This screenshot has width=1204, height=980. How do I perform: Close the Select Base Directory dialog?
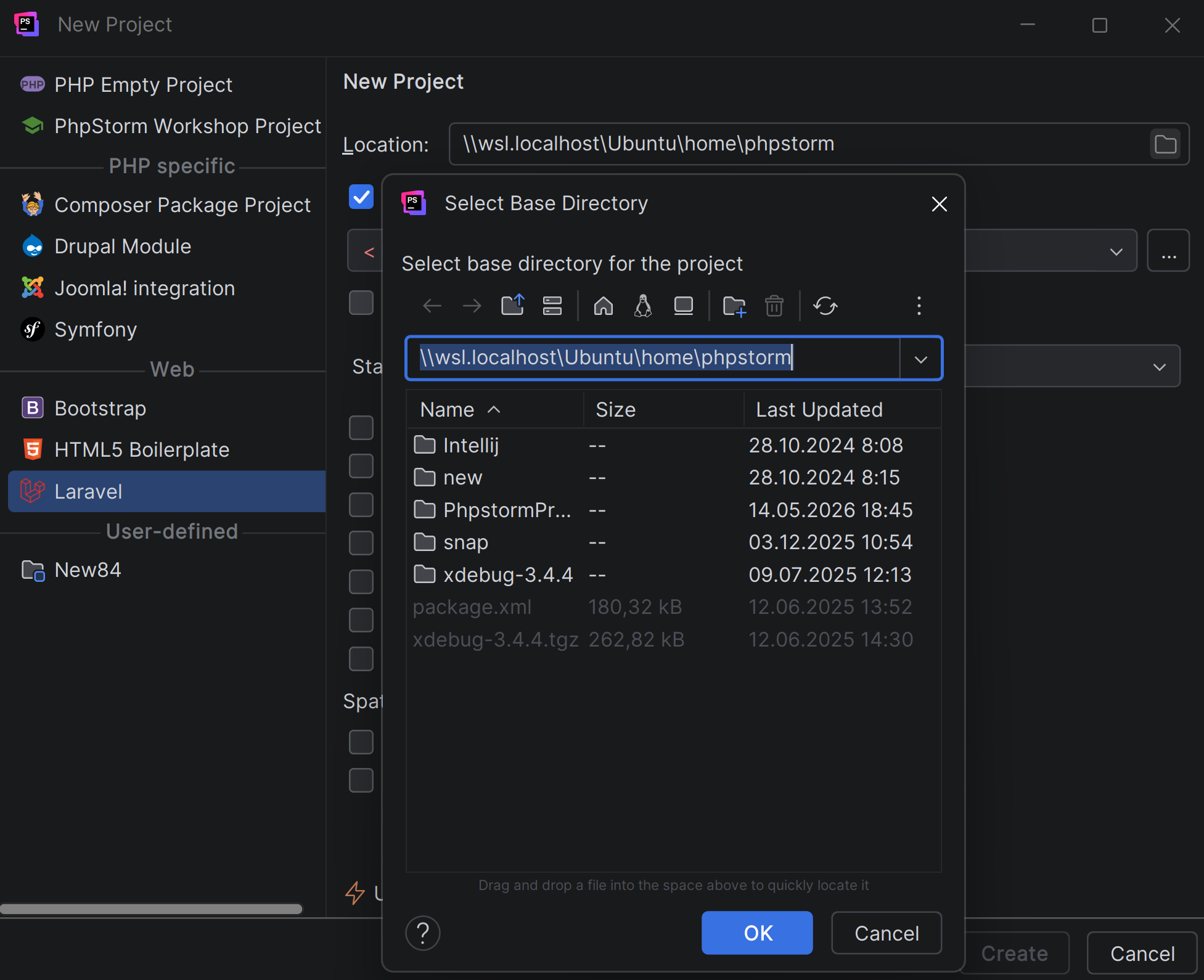(939, 204)
